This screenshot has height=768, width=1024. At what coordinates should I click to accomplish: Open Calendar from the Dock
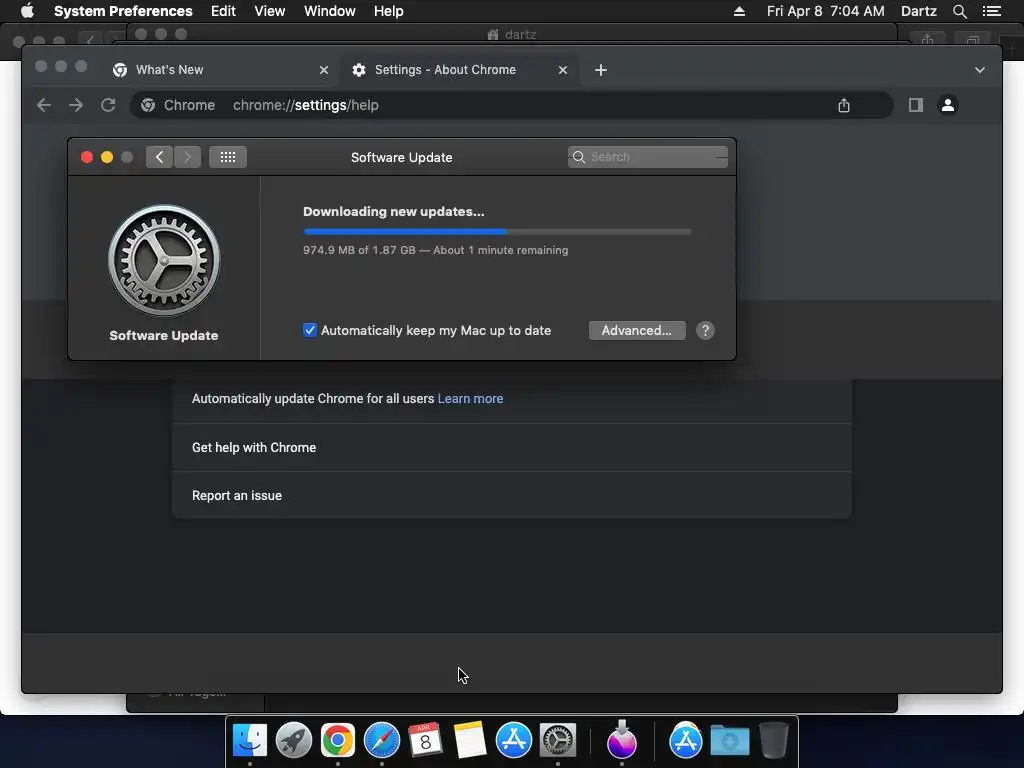(x=425, y=740)
